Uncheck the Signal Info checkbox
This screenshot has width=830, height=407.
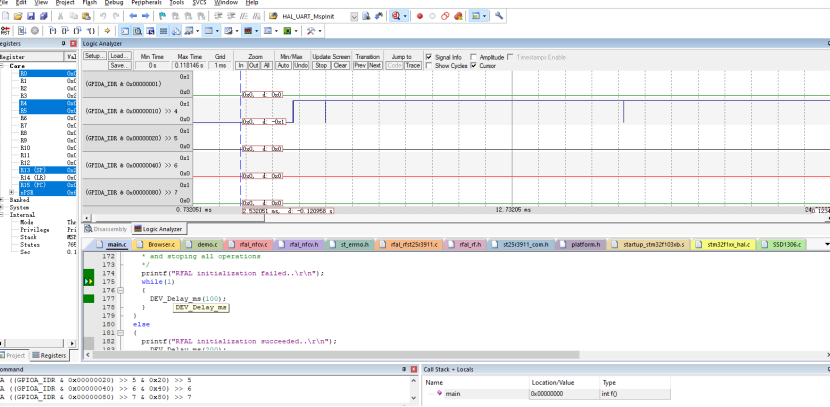click(429, 57)
